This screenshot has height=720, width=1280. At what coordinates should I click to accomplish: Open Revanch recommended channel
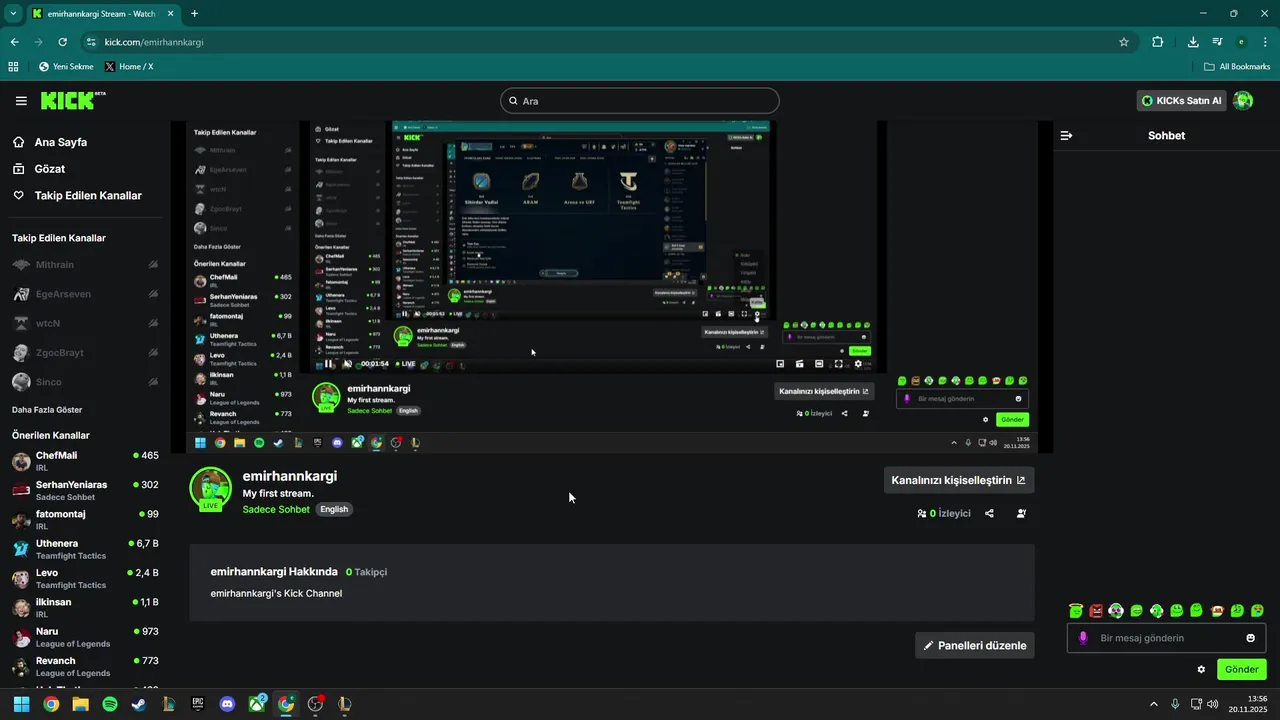(x=85, y=666)
